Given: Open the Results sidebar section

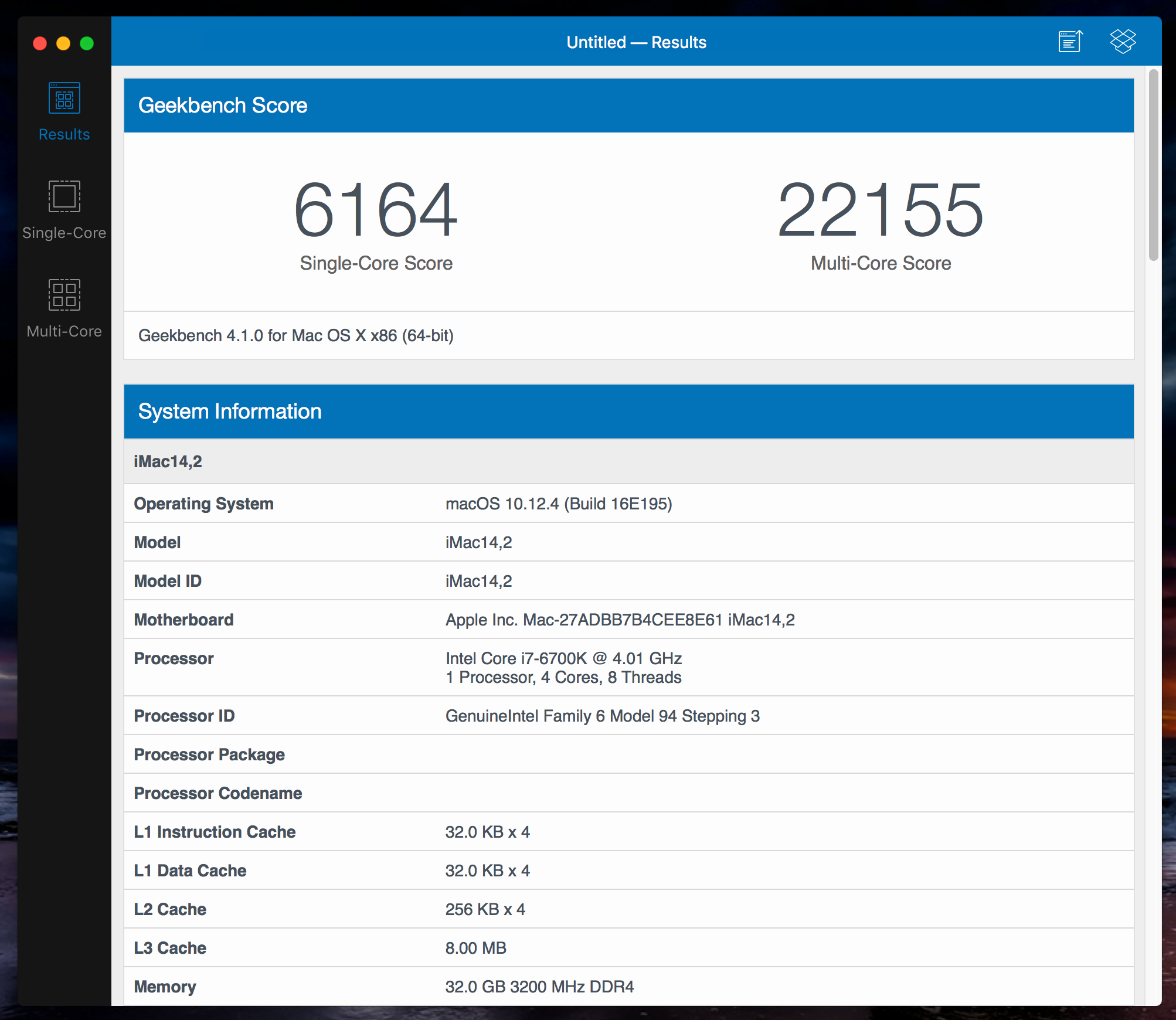Looking at the screenshot, I should click(64, 111).
